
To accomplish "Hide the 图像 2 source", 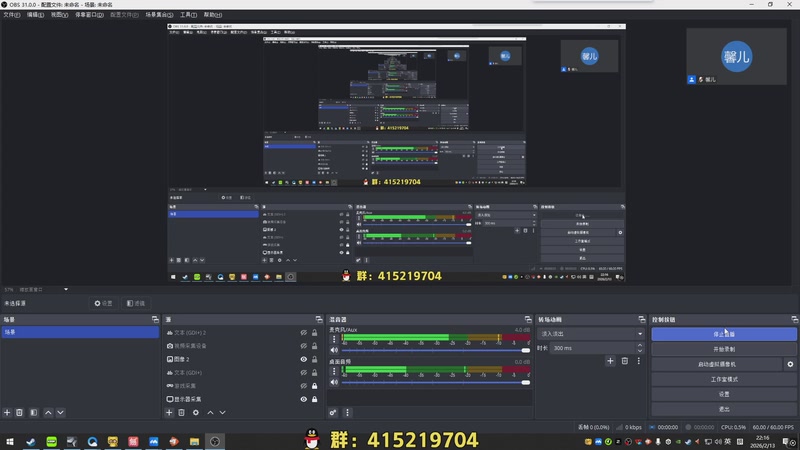I will [x=304, y=359].
